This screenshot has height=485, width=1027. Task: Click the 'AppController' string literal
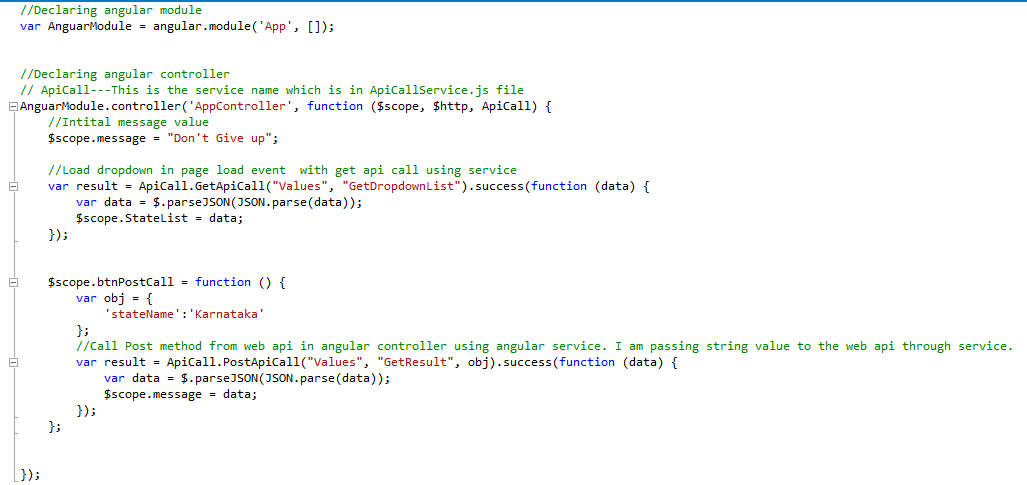tap(241, 106)
